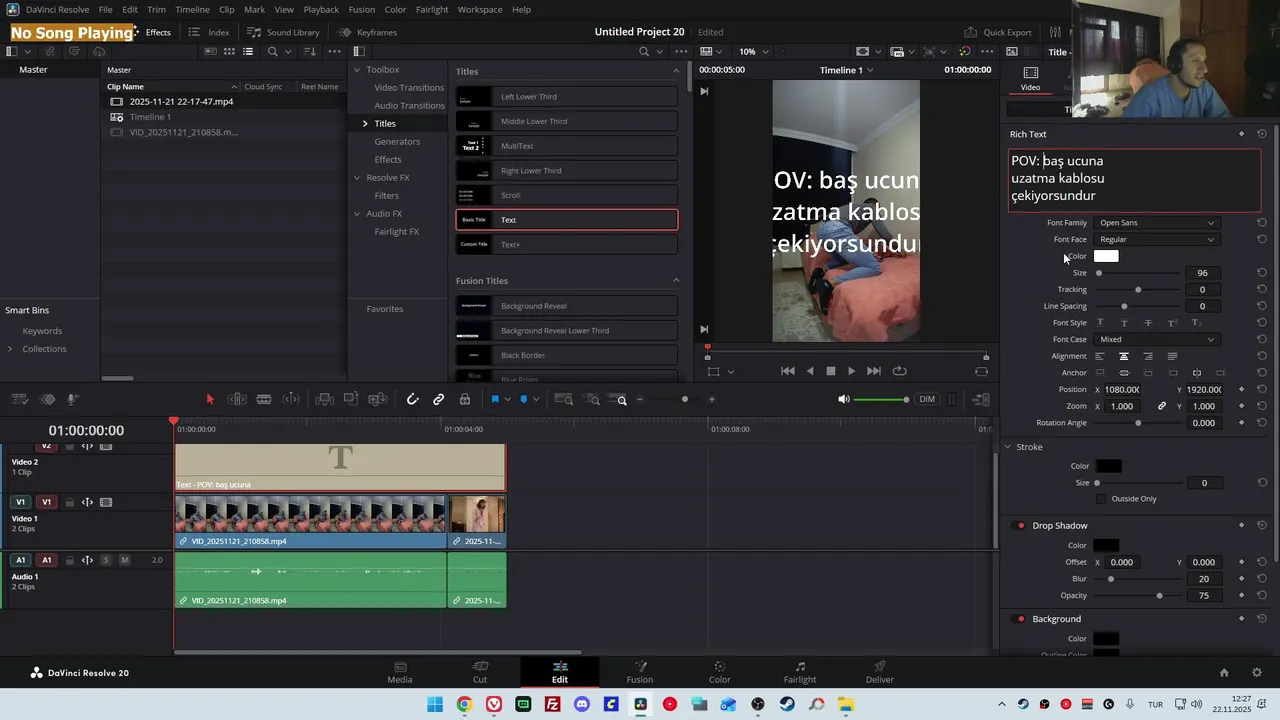Viewport: 1280px width, 720px height.
Task: Open the Deliver page
Action: [x=880, y=672]
